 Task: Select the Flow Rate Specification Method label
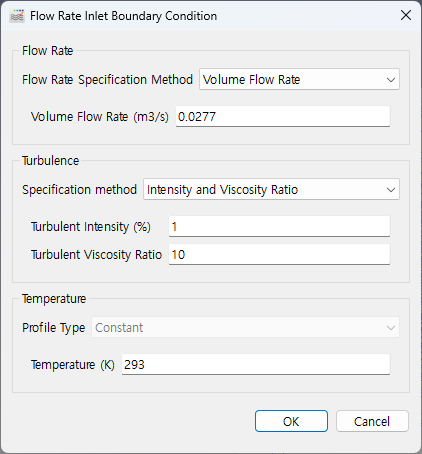pos(107,80)
